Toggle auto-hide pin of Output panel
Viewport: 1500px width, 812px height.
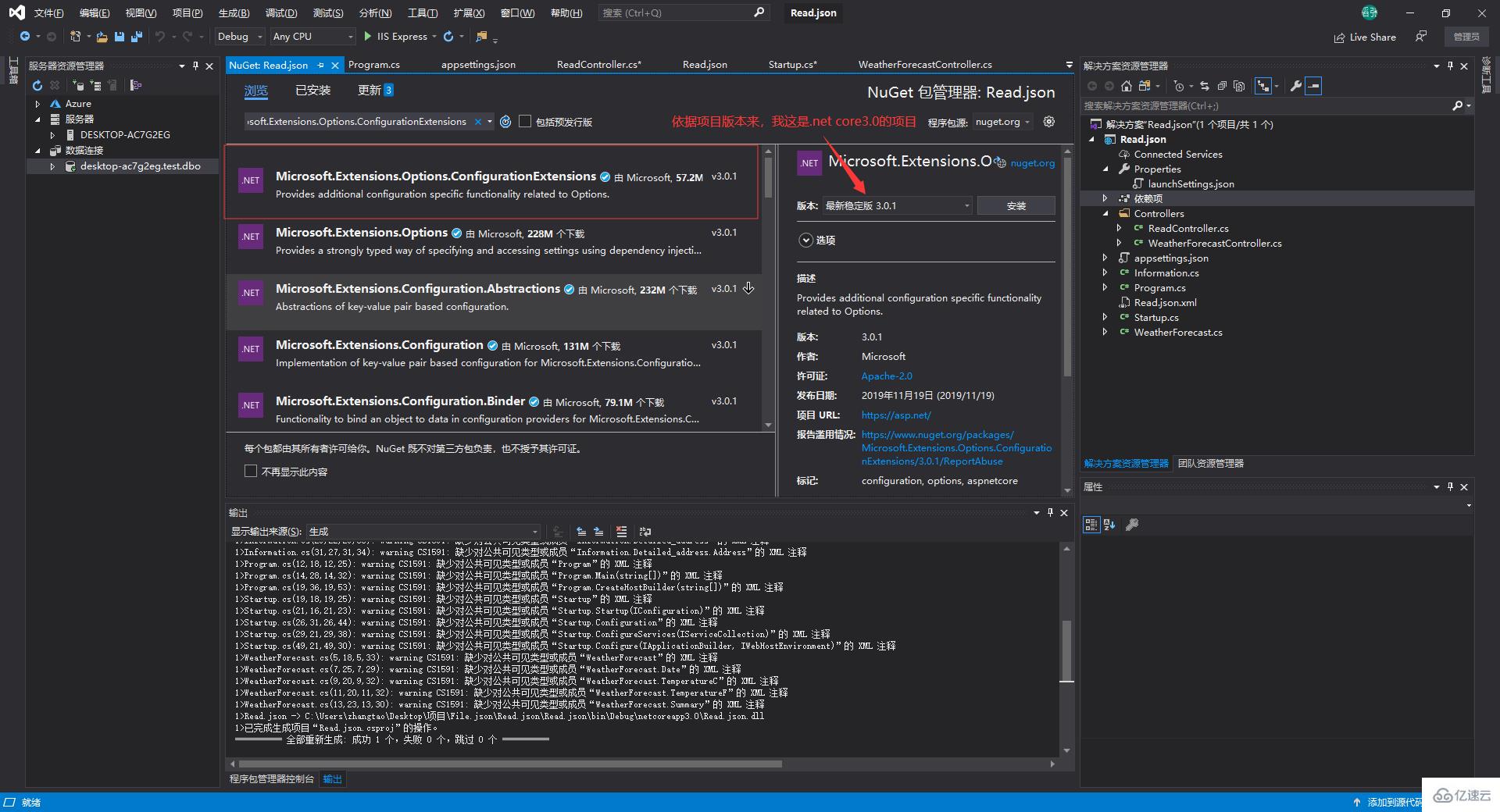pos(1050,513)
